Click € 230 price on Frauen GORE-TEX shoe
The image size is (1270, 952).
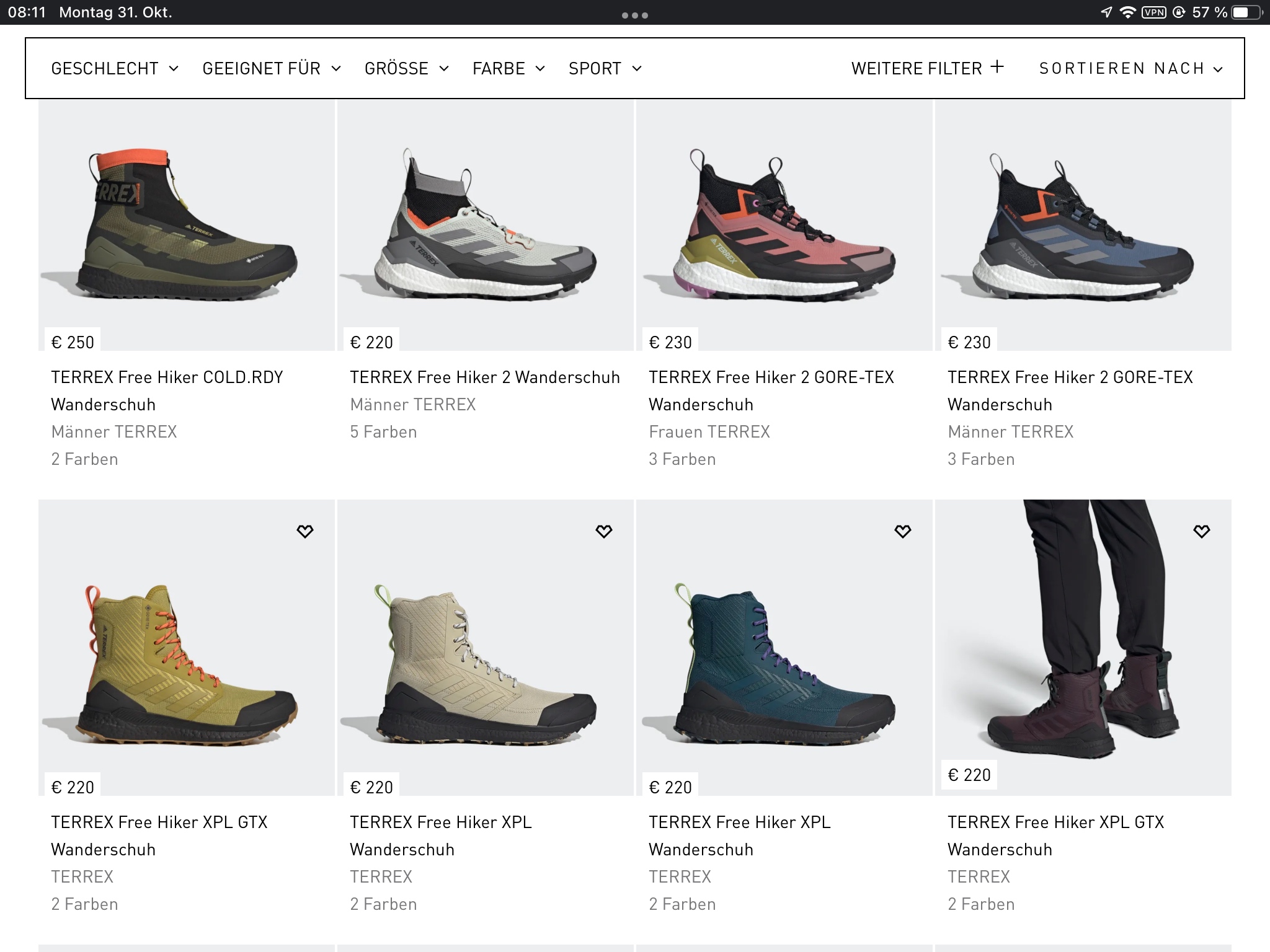[x=670, y=342]
